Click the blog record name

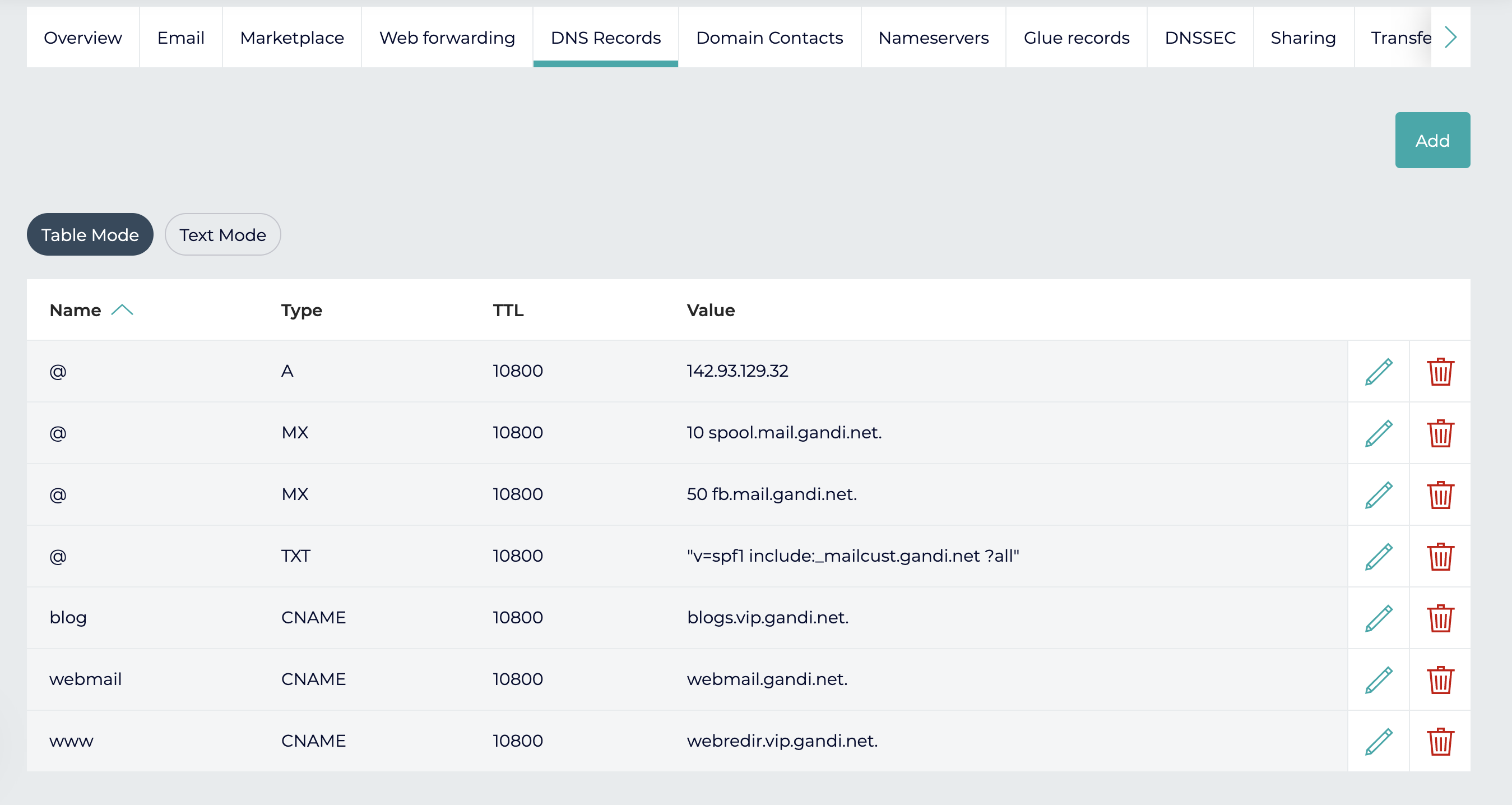pyautogui.click(x=68, y=617)
